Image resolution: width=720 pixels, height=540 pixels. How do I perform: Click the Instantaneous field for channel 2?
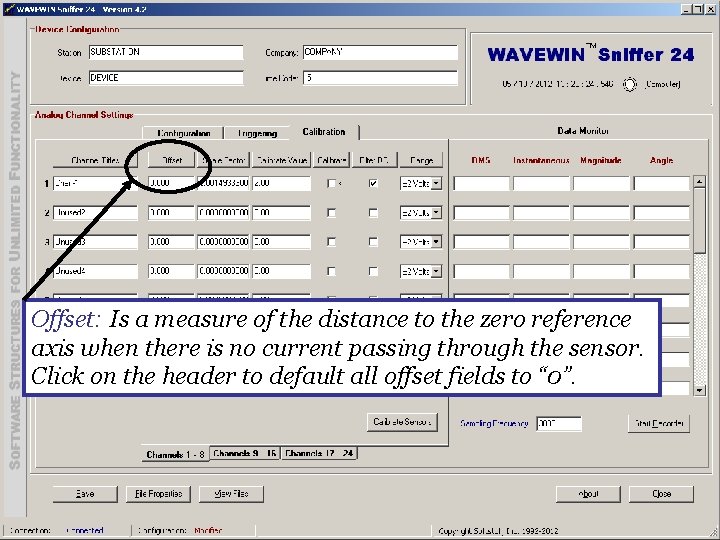541,213
